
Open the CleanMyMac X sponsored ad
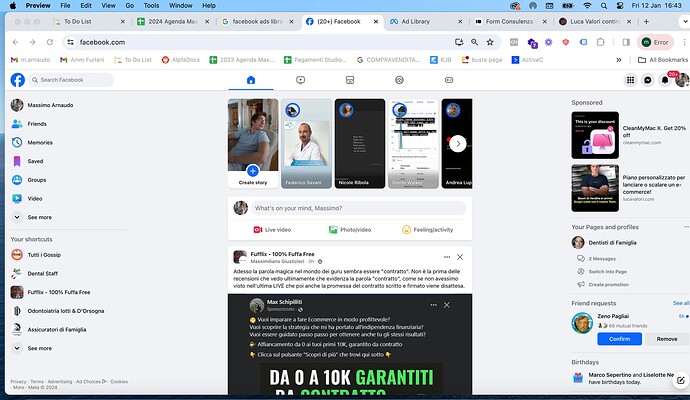pyautogui.click(x=629, y=135)
